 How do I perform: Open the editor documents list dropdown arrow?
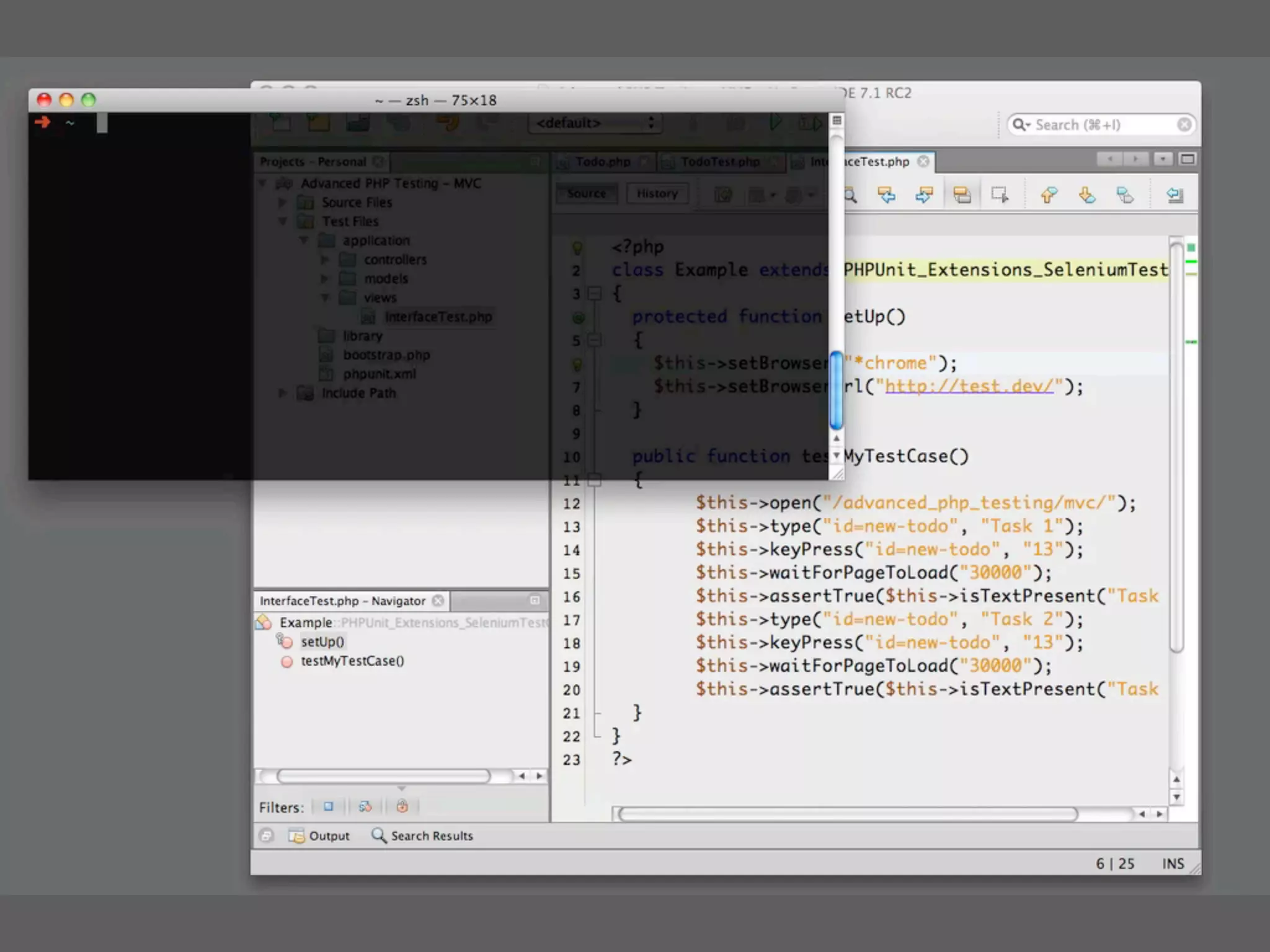[1163, 159]
